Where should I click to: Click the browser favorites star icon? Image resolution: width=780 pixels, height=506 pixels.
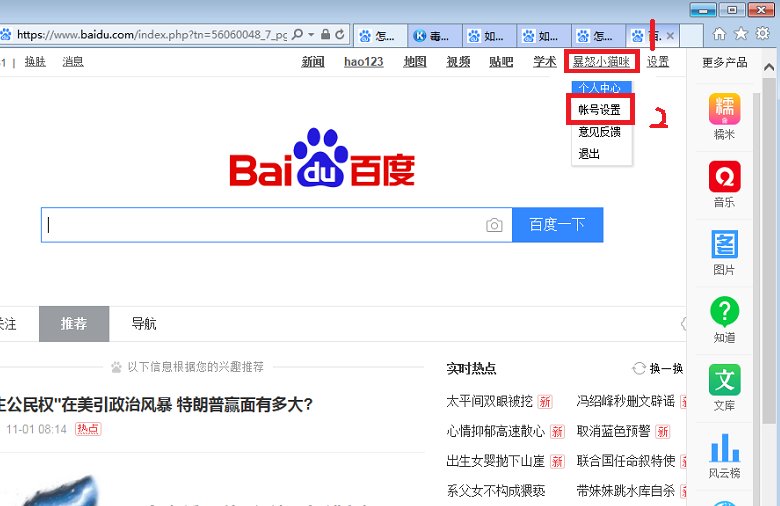point(741,33)
